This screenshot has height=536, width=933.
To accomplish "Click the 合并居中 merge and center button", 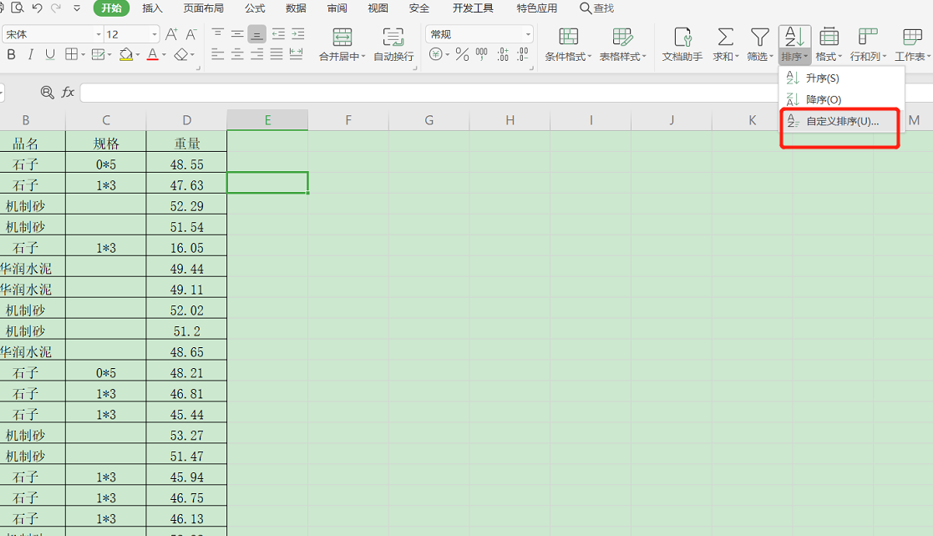I will point(342,45).
